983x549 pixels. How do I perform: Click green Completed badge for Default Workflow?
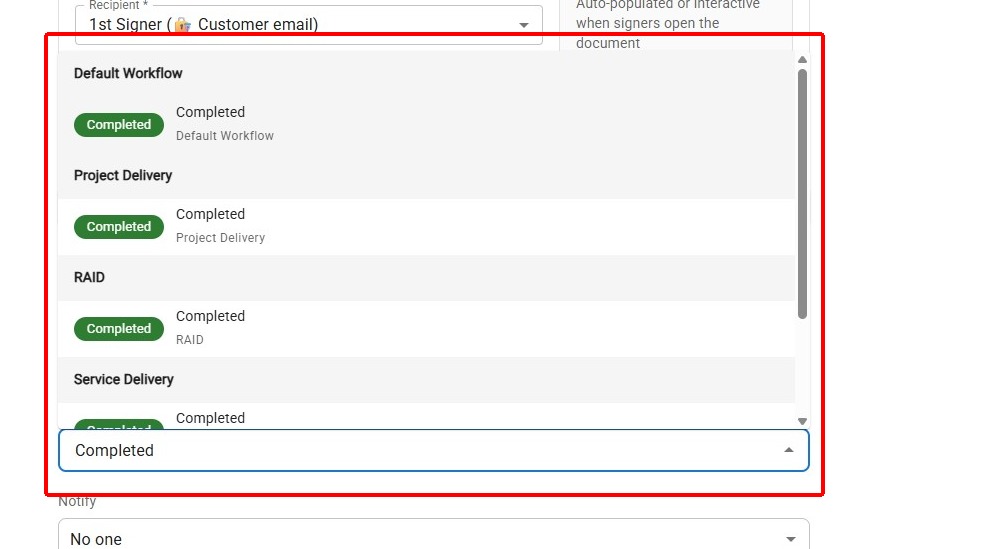click(x=118, y=125)
